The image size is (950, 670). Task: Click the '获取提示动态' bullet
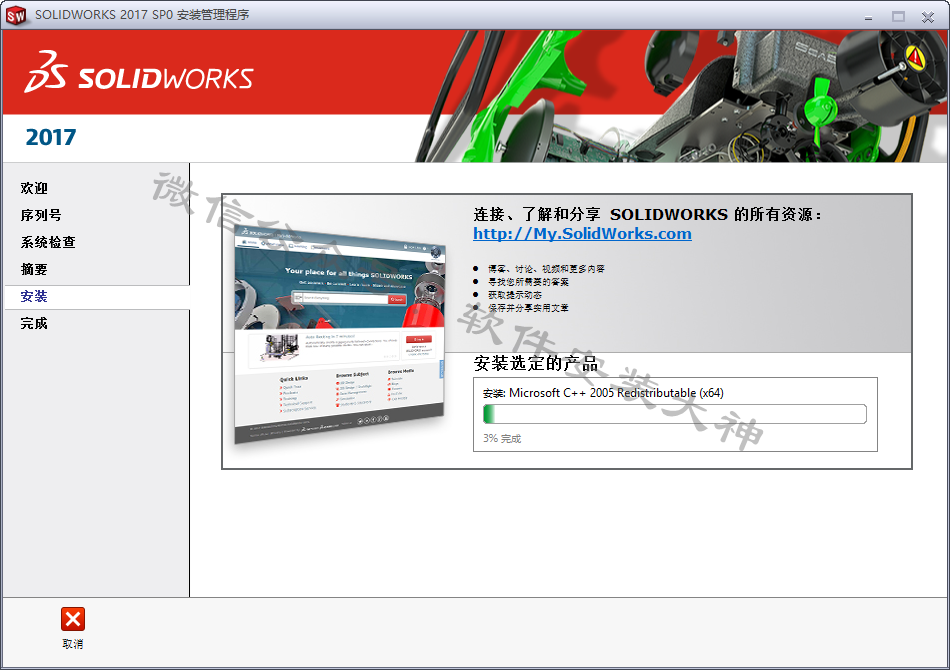coord(515,295)
